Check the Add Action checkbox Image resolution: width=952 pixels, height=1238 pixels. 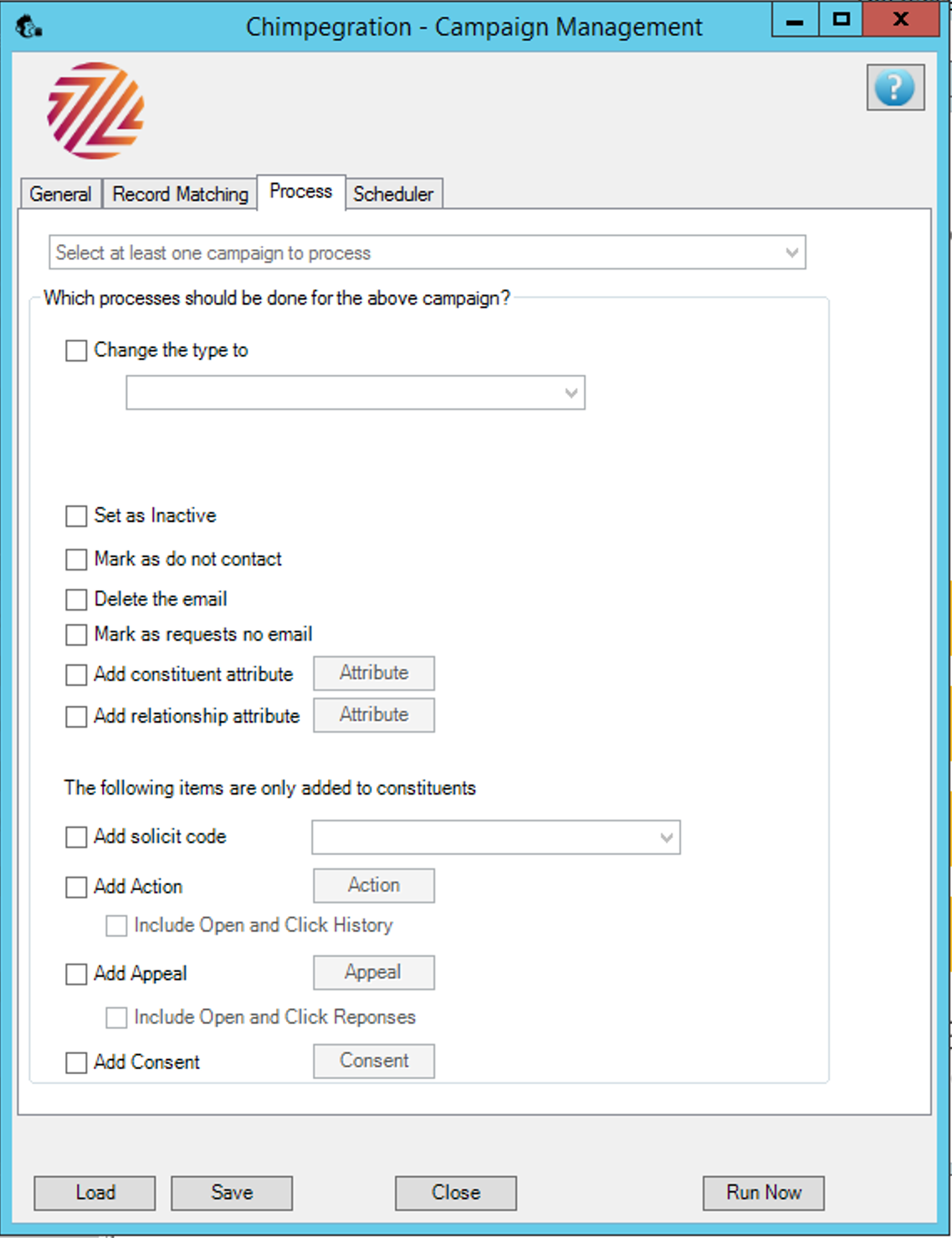[76, 888]
